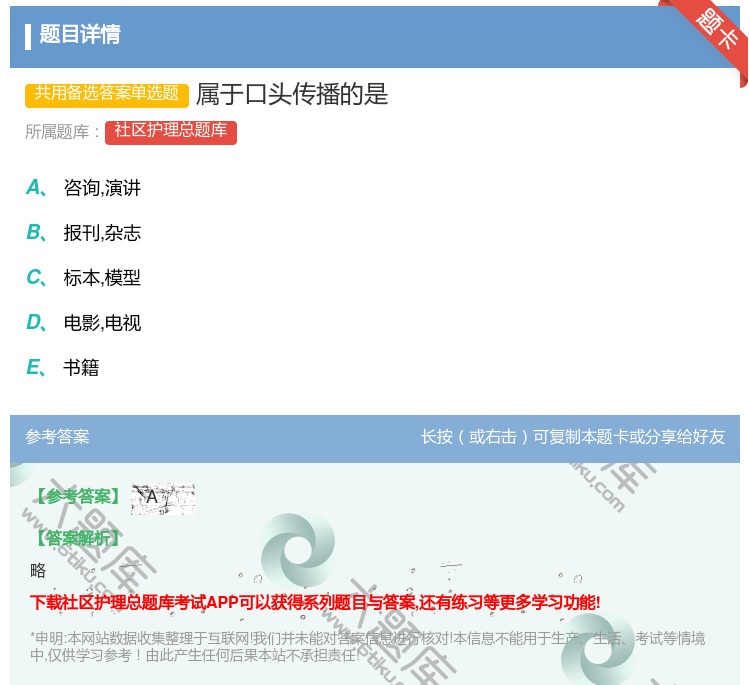The width and height of the screenshot is (750, 685).
Task: Pick the 电影,电视 answer option
Action: (102, 323)
